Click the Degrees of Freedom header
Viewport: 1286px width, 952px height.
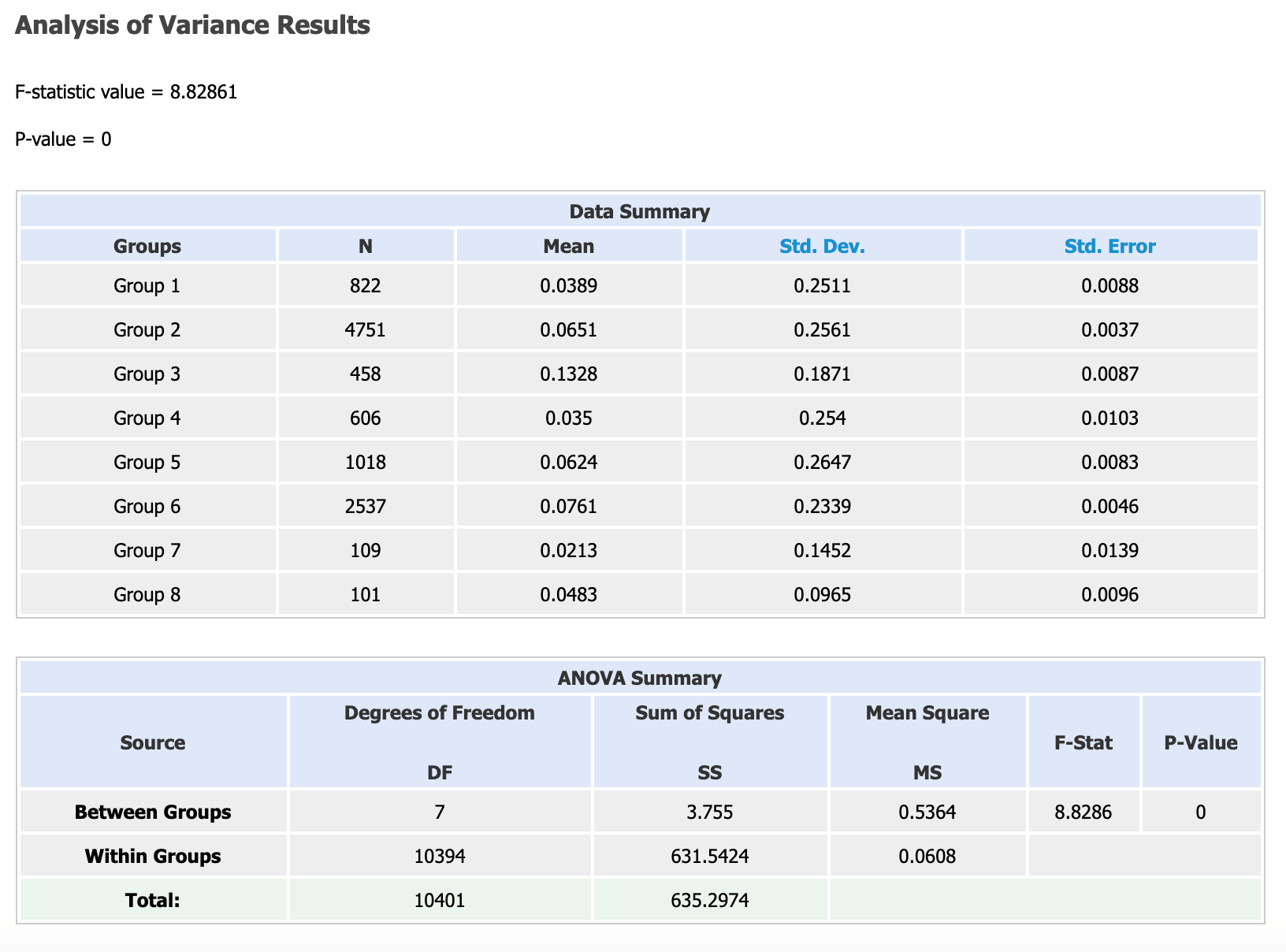(x=440, y=713)
